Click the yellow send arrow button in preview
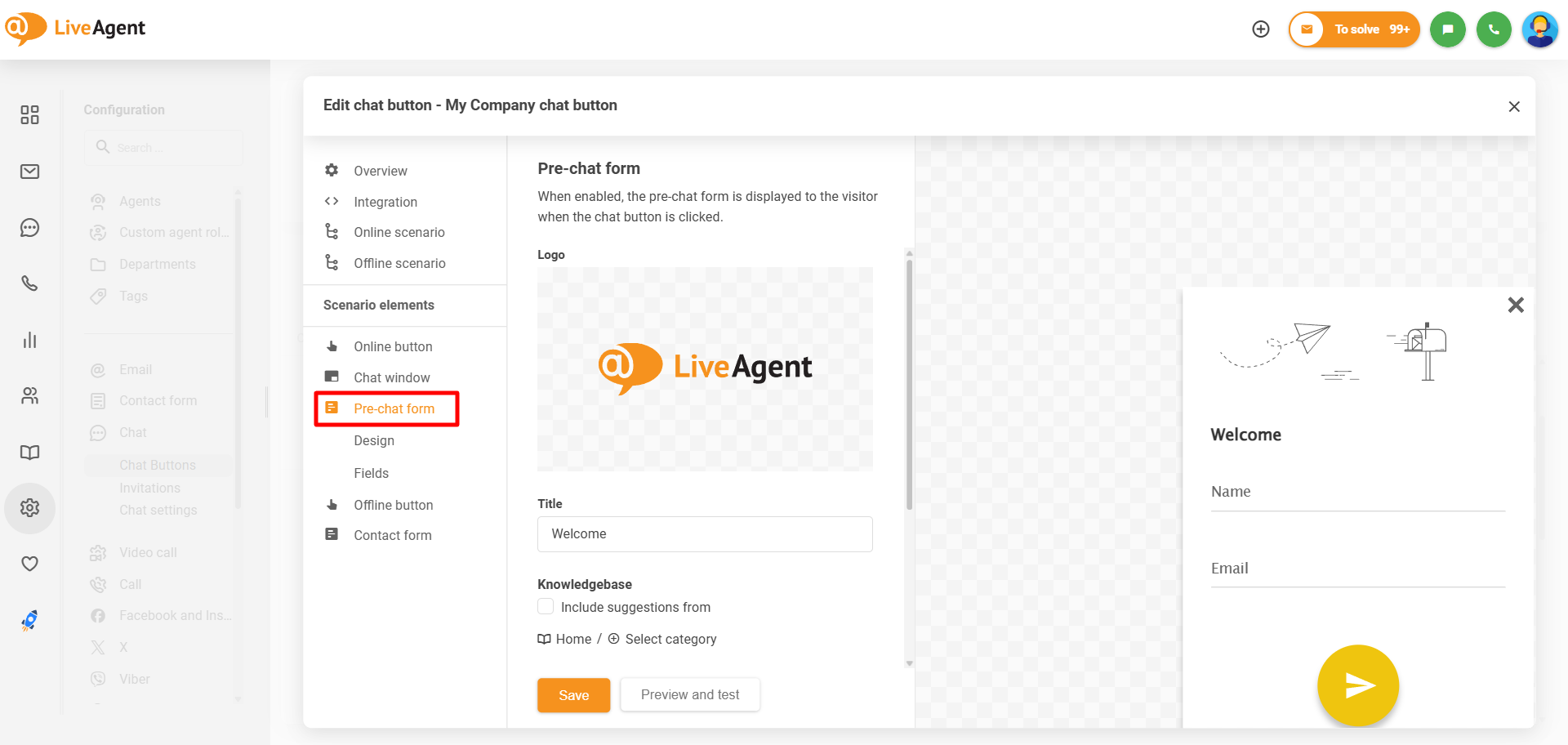 pyautogui.click(x=1357, y=685)
